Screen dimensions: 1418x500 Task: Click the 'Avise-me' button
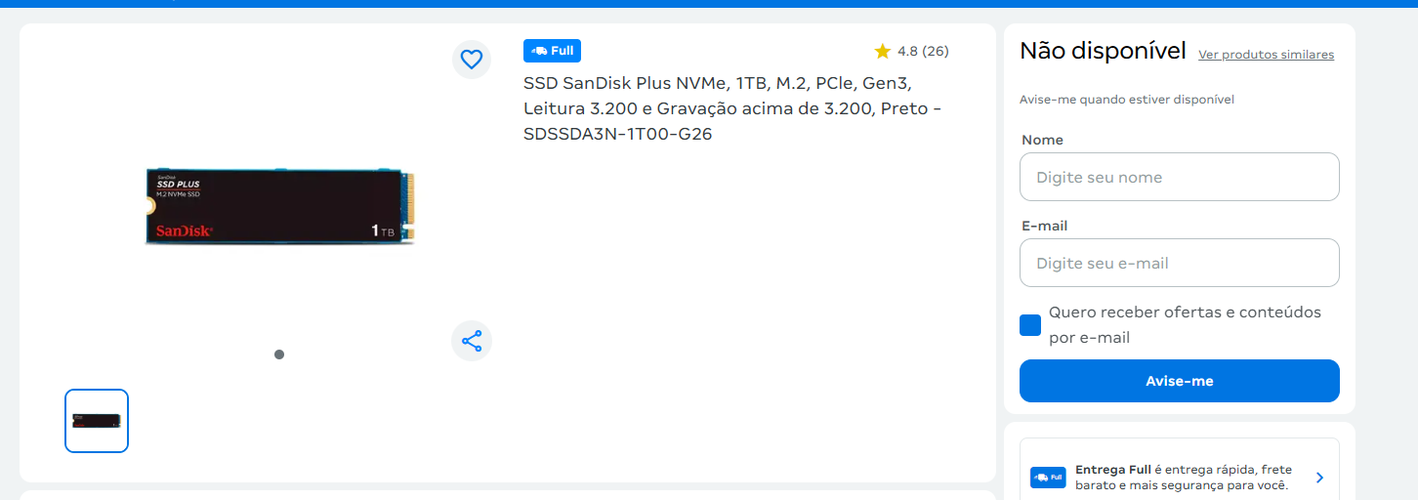click(1179, 381)
